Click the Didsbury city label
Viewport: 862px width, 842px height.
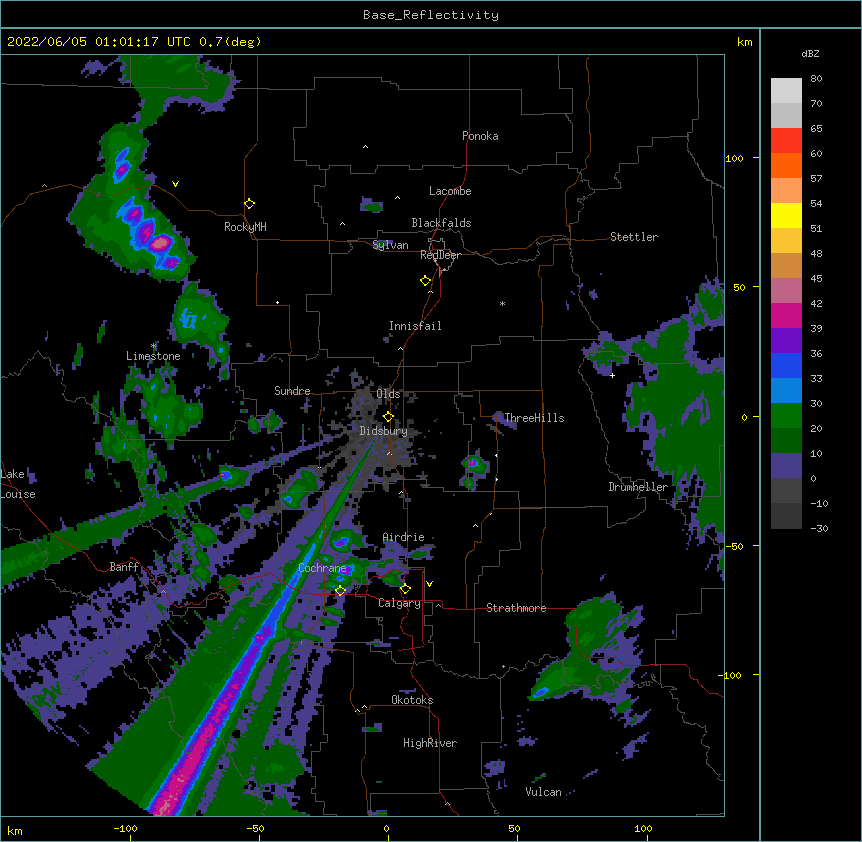[383, 431]
